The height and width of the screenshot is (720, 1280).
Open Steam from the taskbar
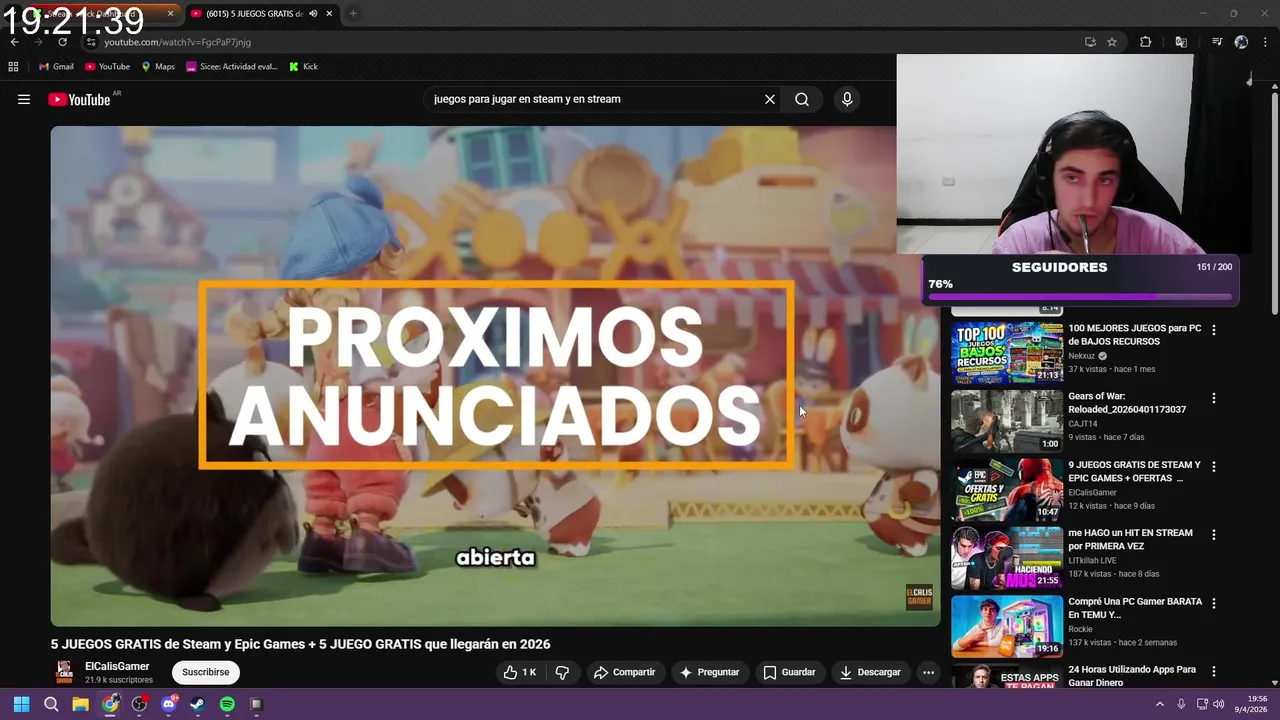[x=198, y=704]
